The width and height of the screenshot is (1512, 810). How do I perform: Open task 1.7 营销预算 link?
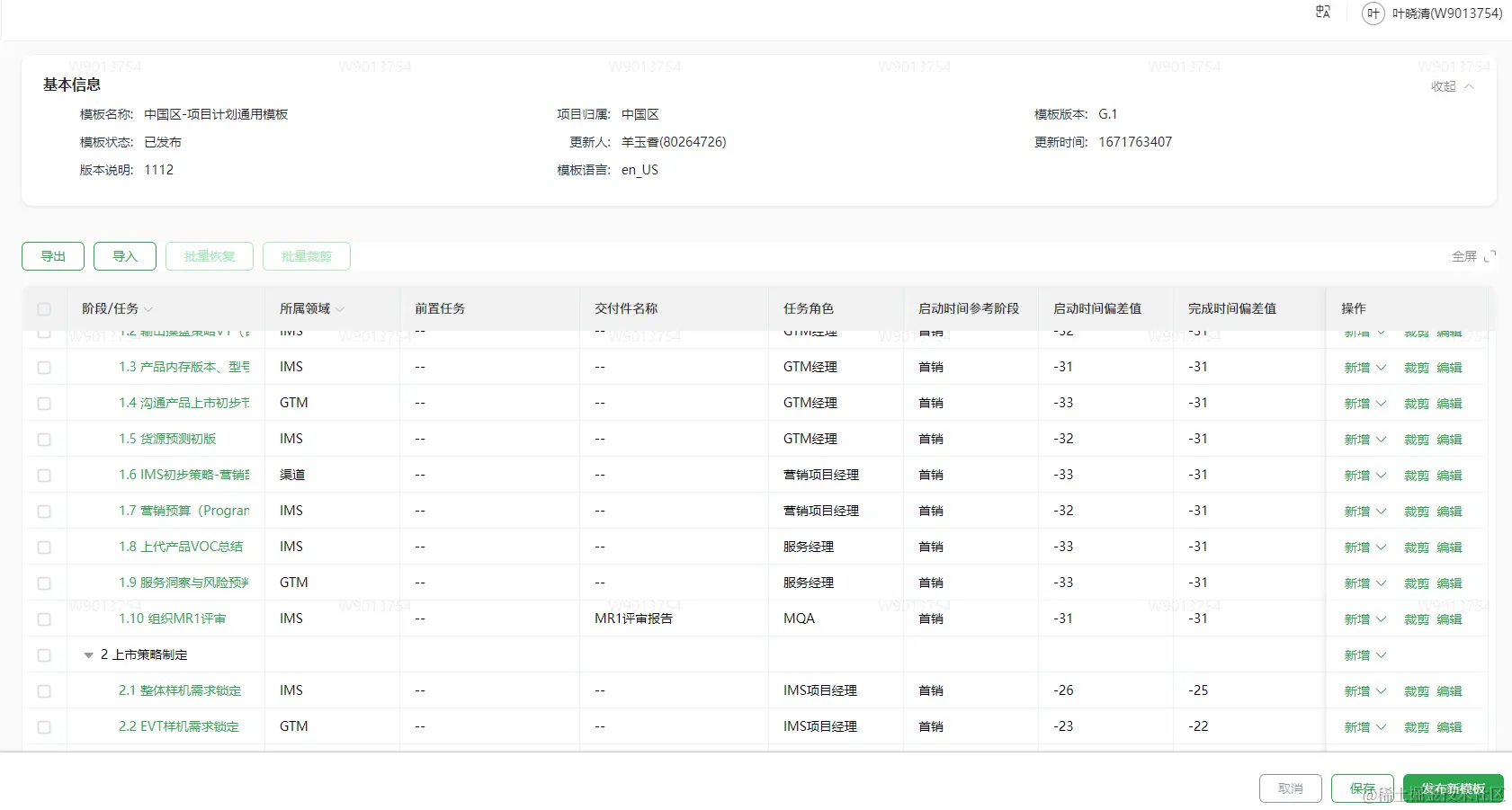coord(184,511)
